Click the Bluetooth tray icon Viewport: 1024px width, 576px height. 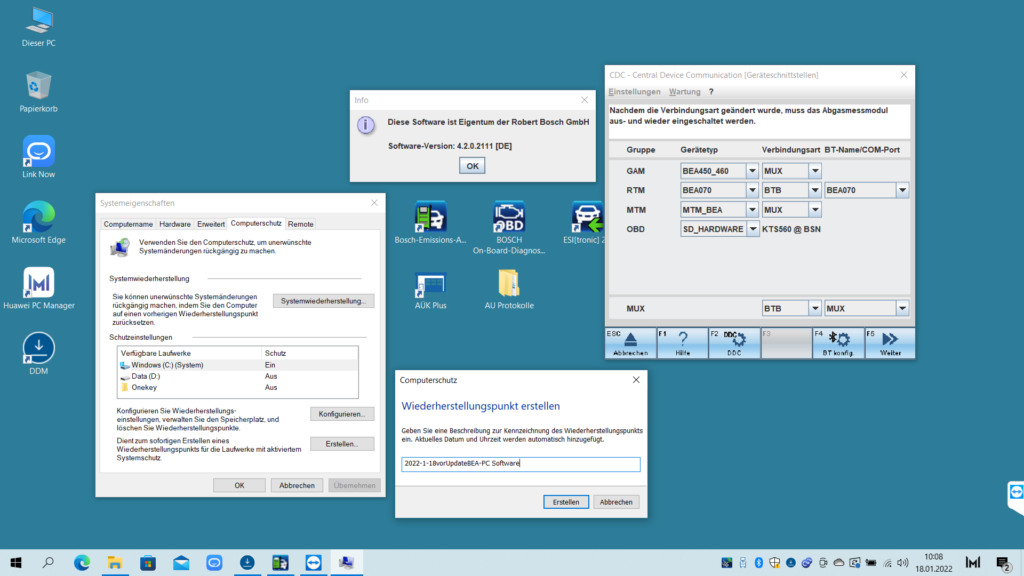tap(758, 562)
